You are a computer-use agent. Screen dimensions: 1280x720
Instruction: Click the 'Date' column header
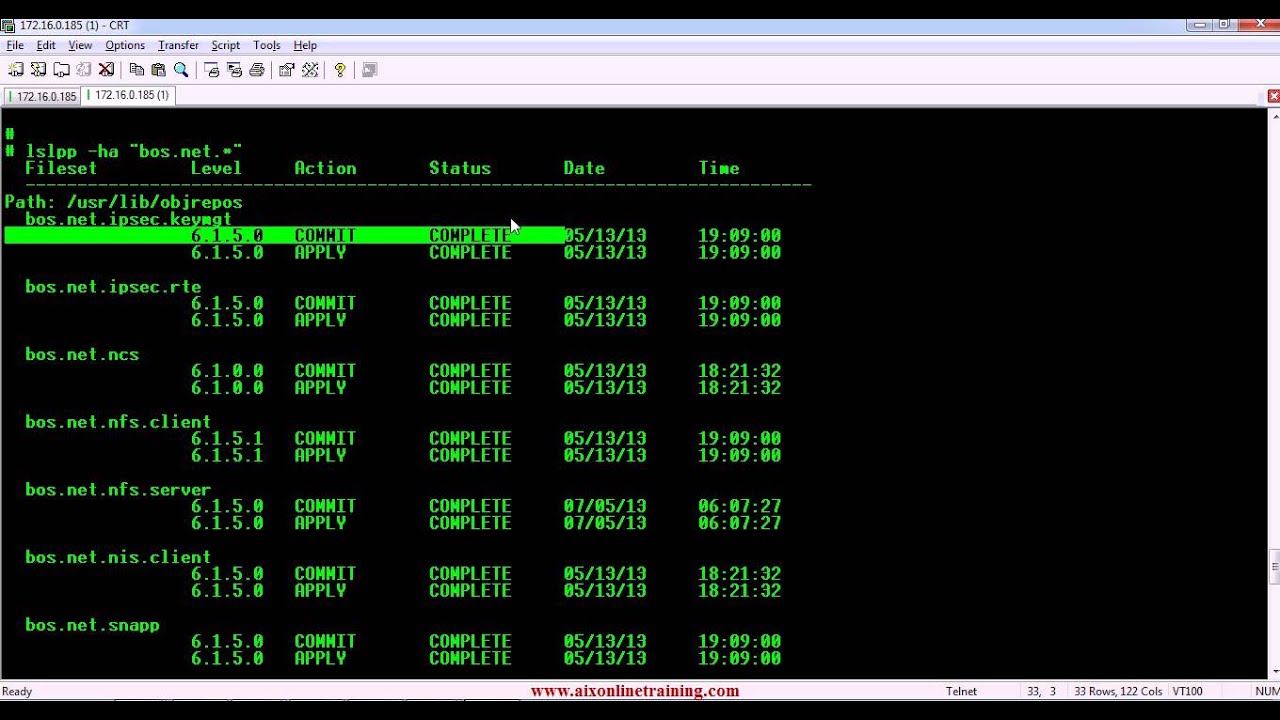(x=584, y=168)
